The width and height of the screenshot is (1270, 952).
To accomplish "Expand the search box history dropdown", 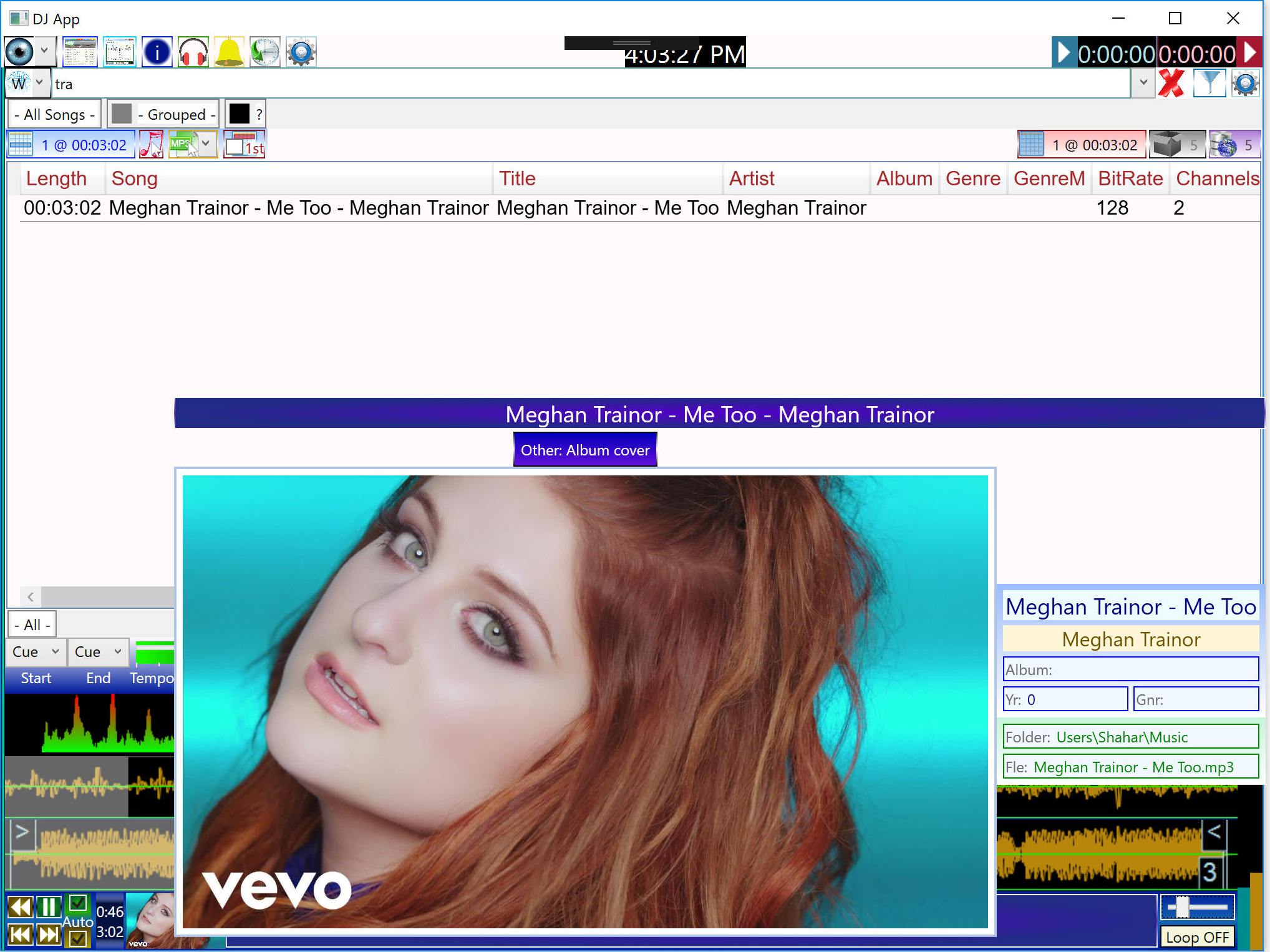I will pyautogui.click(x=1143, y=82).
